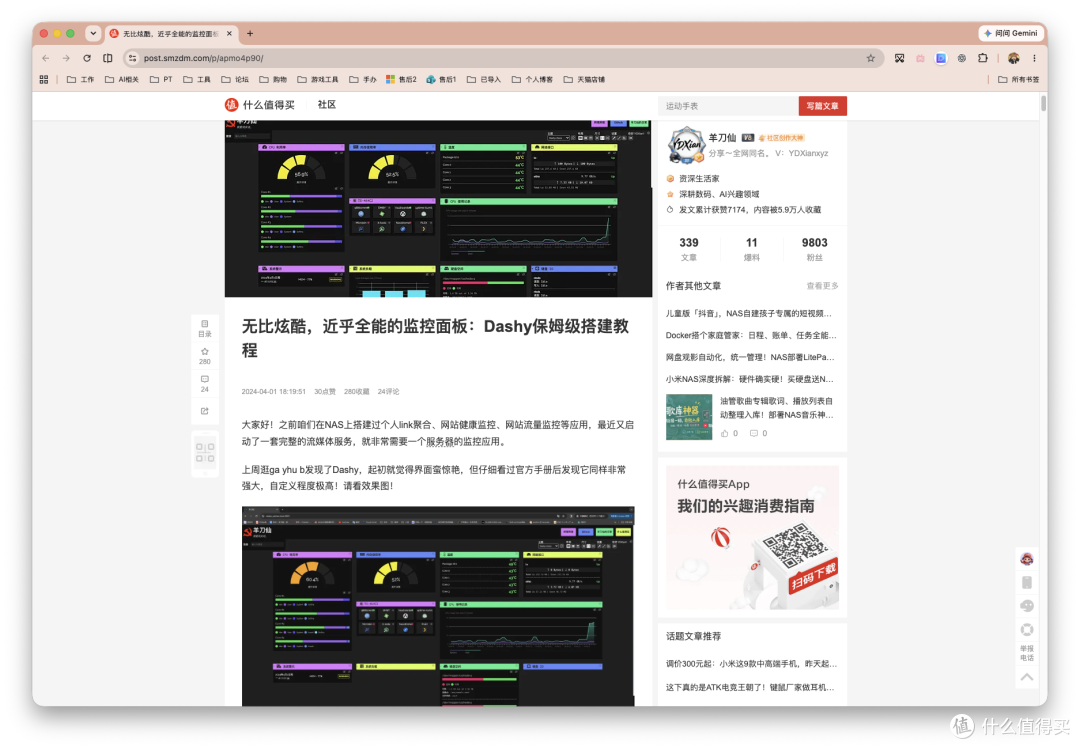Image resolution: width=1080 pixels, height=749 pixels.
Task: Open the 售后2 bookmark
Action: click(401, 80)
